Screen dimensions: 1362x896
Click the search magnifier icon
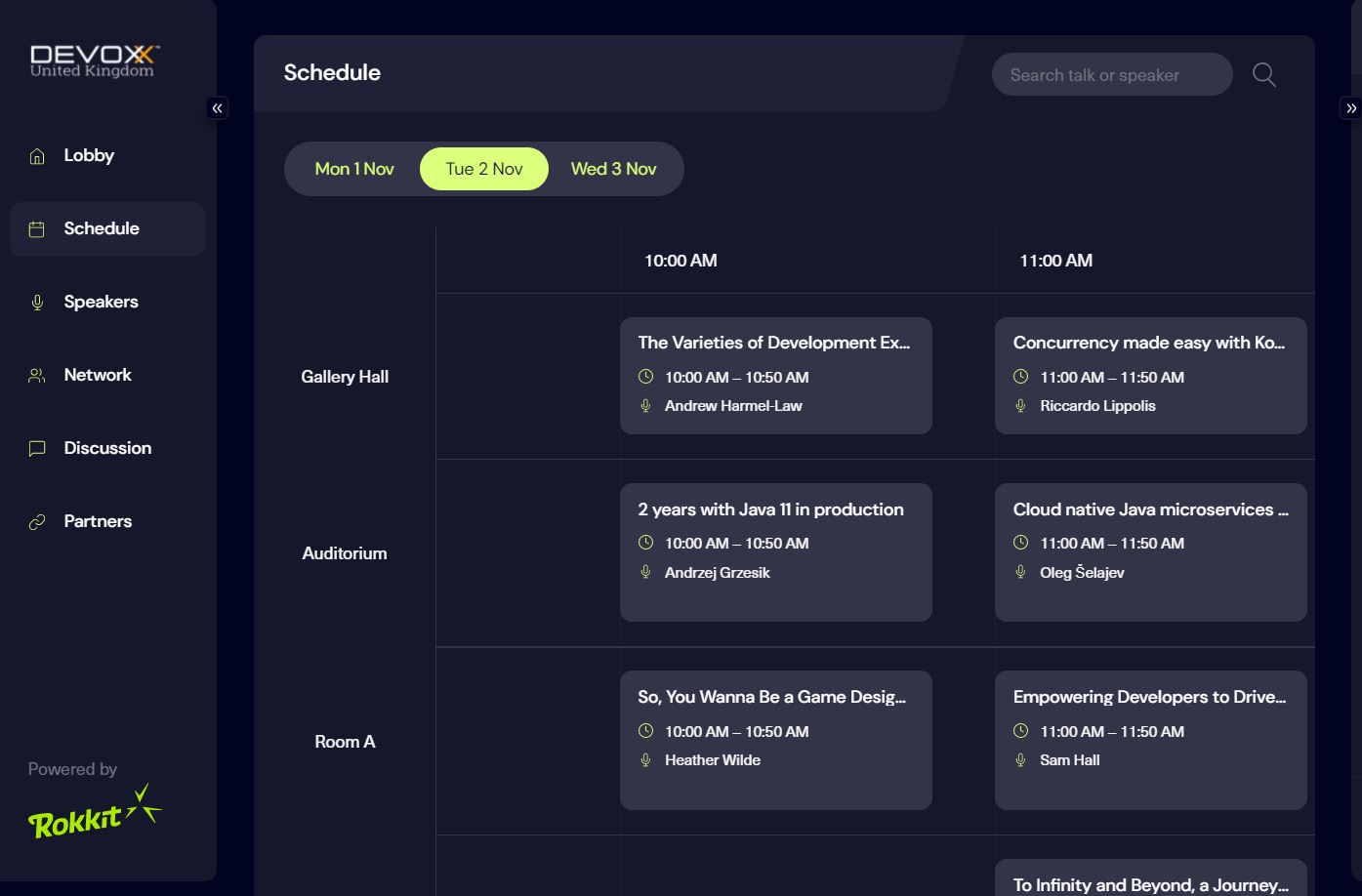tap(1264, 75)
